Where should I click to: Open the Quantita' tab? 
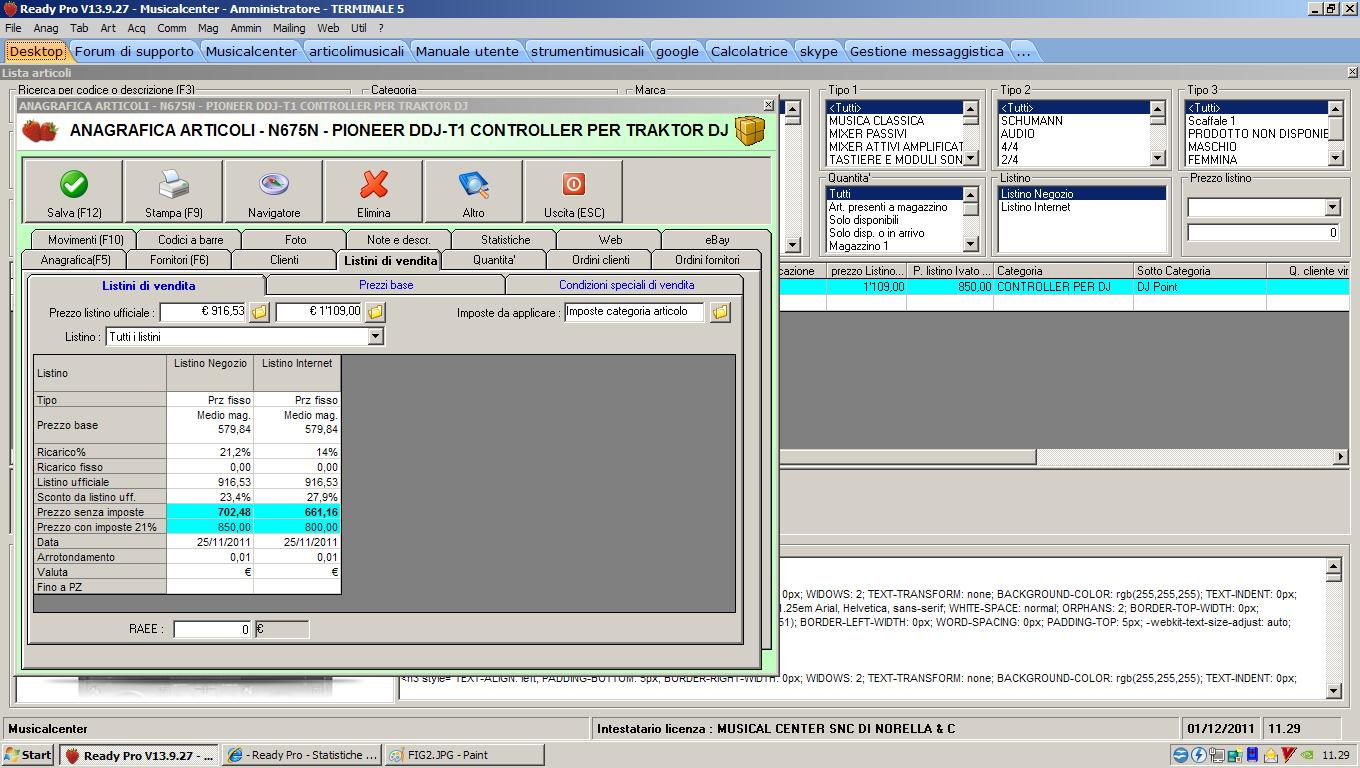494,260
